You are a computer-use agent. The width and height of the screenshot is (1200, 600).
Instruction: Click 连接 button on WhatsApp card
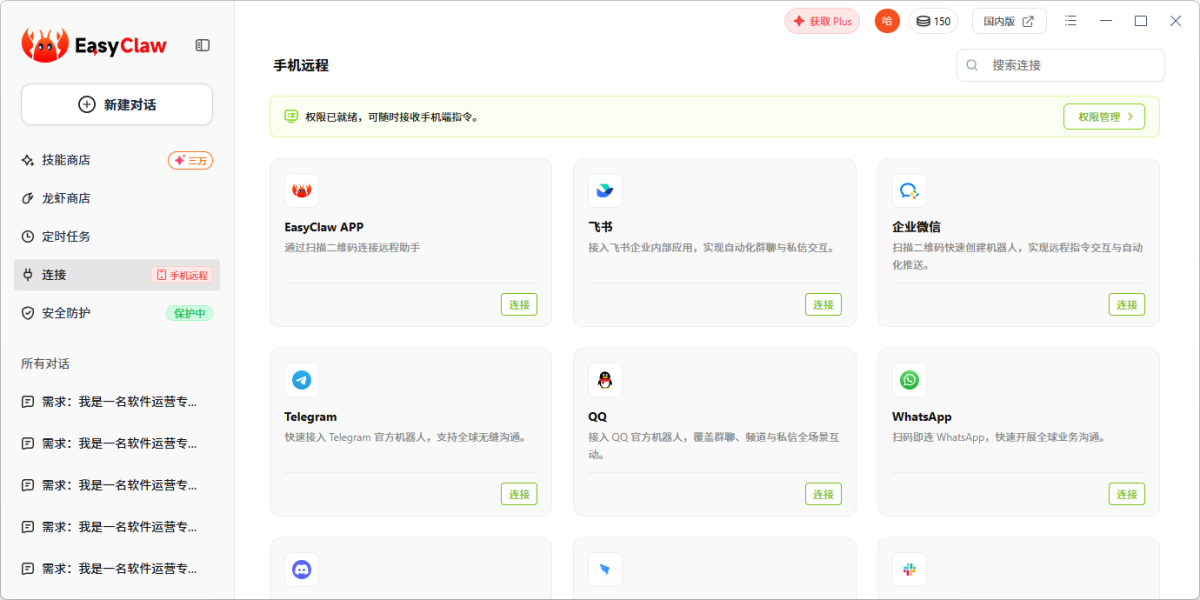[1126, 494]
